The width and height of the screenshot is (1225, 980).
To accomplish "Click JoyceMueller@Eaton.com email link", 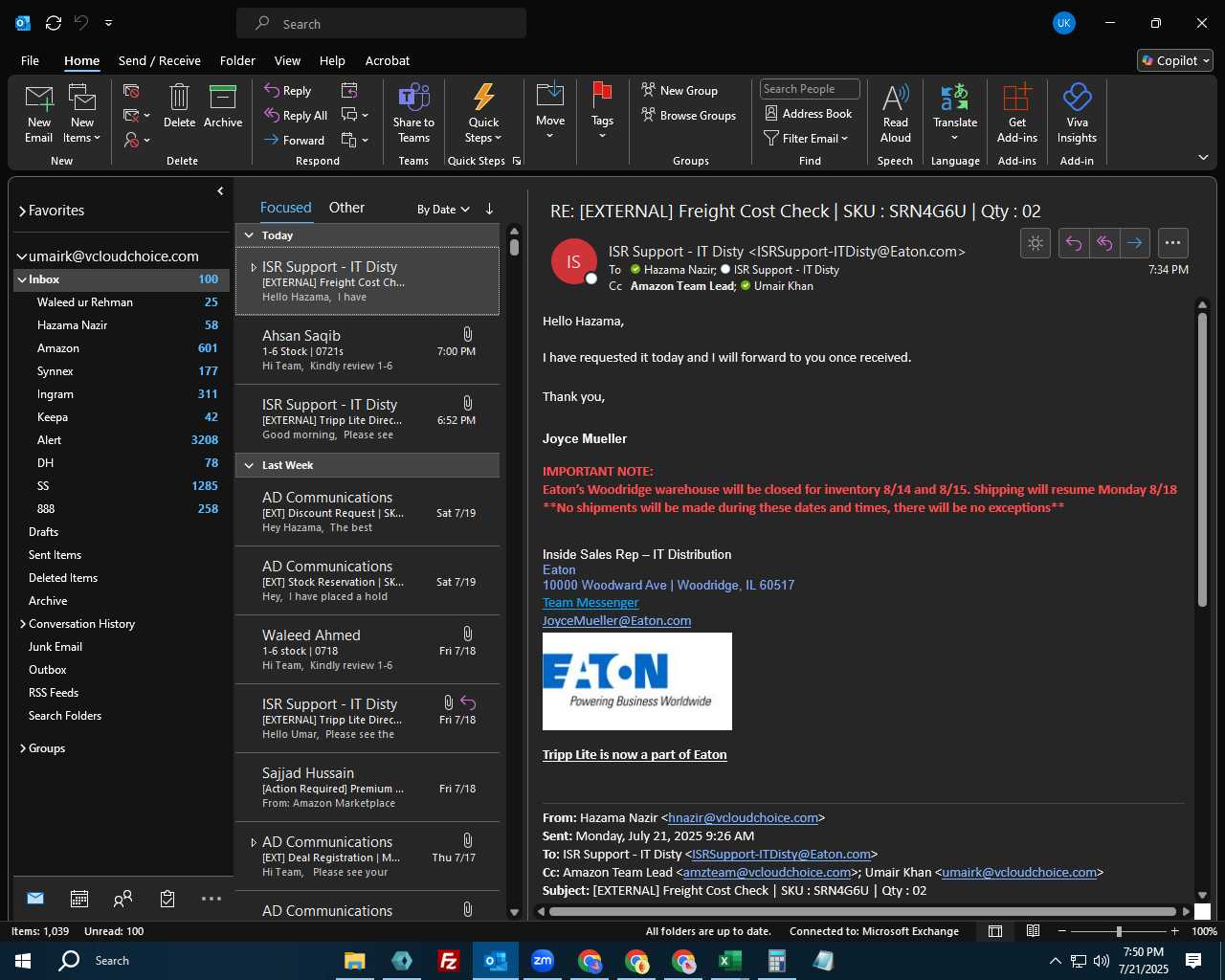I will click(x=617, y=621).
